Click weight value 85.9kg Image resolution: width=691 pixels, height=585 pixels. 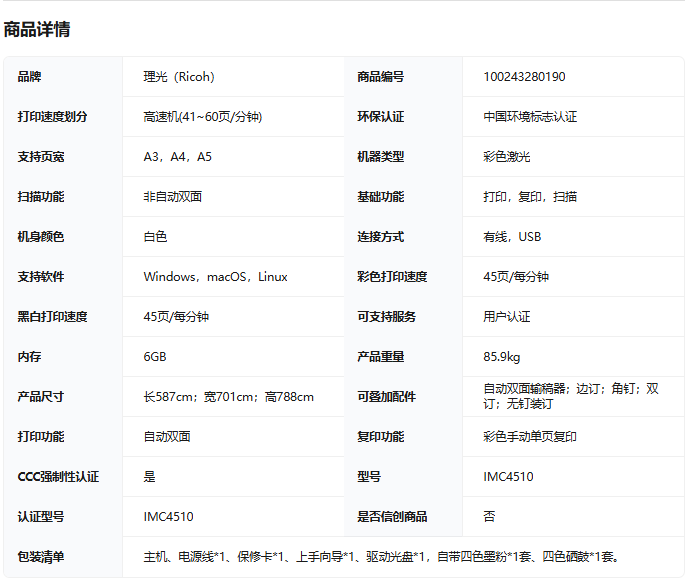[x=502, y=357]
